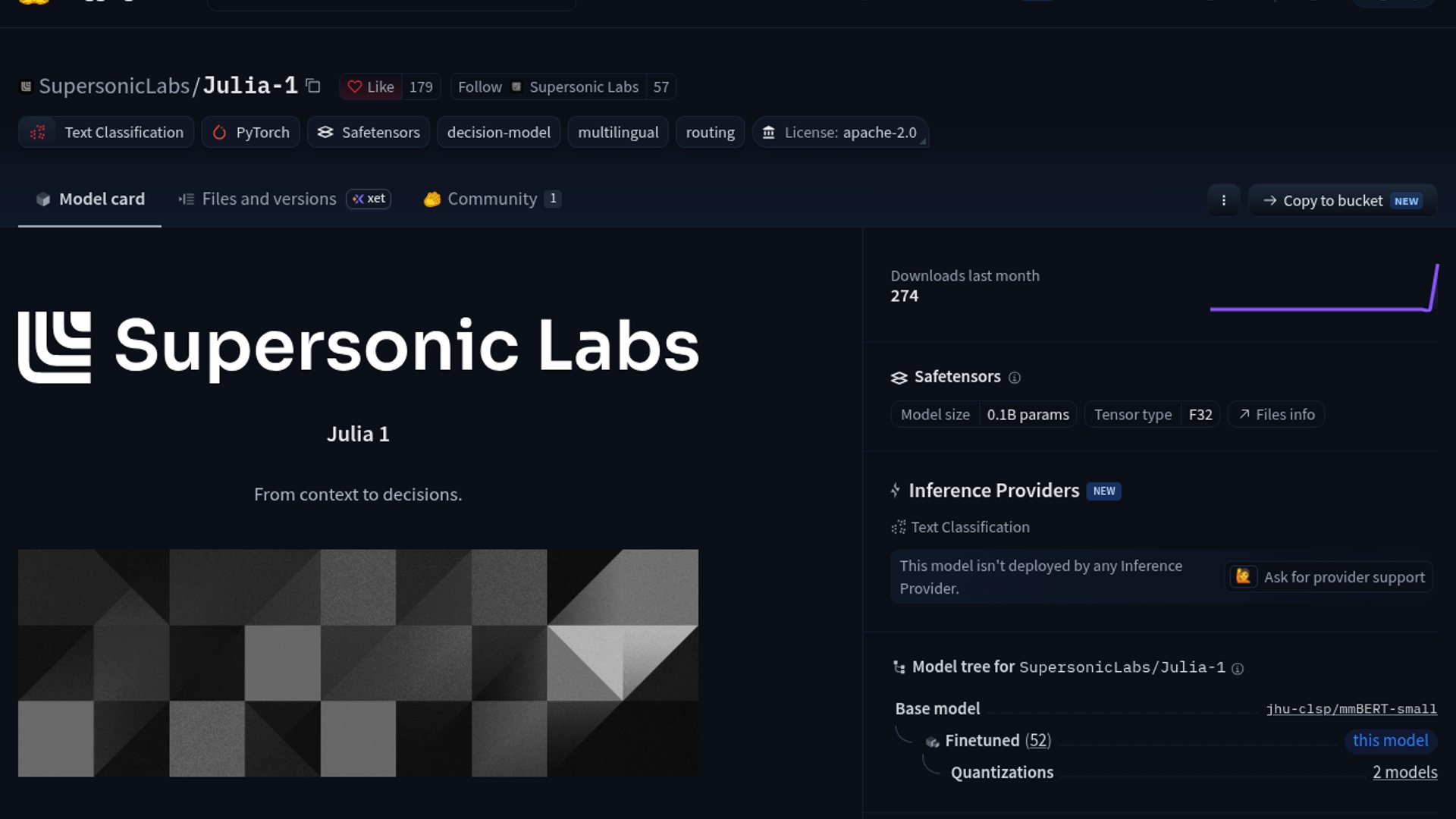Click the PyTorch flame icon

pos(219,132)
